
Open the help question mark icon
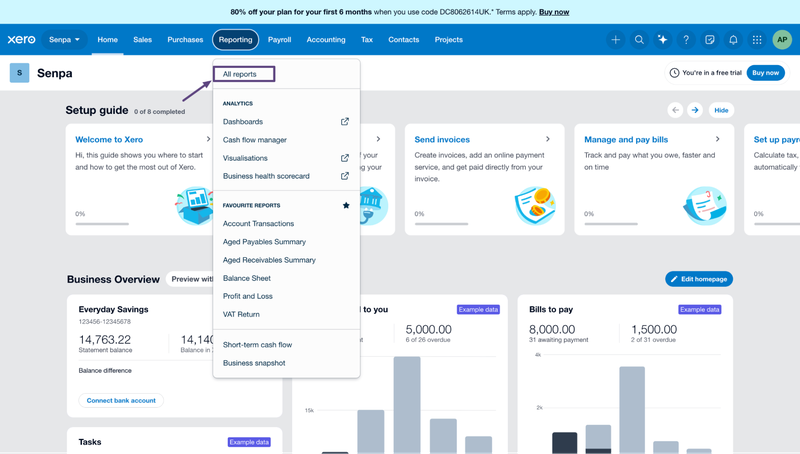point(686,39)
